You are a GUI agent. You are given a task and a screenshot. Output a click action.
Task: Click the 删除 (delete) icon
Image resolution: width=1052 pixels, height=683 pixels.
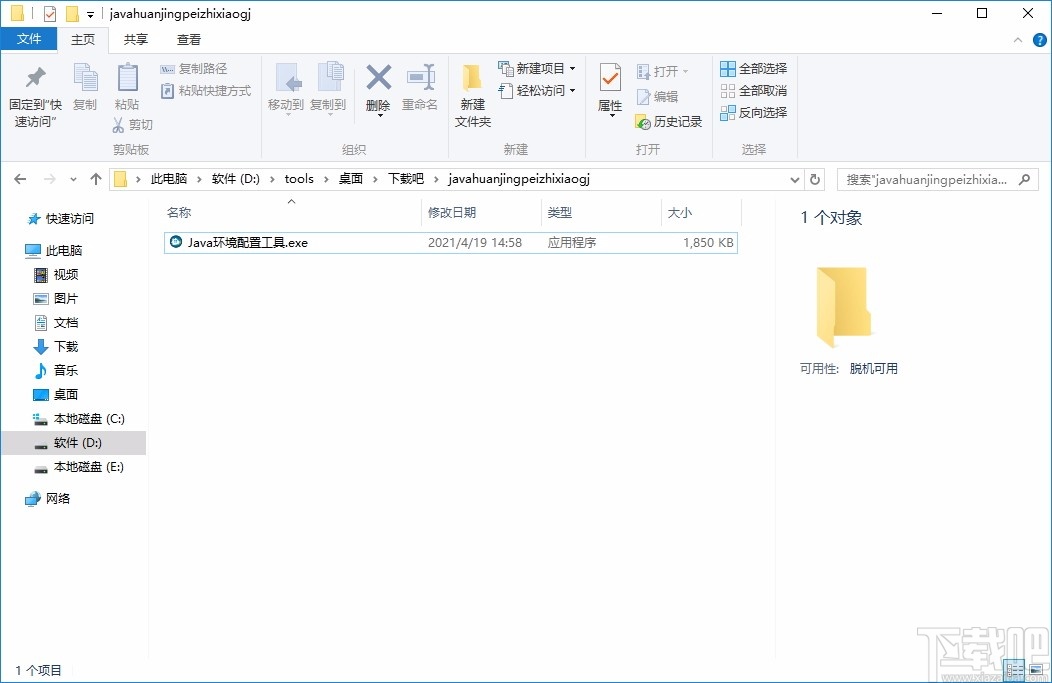[378, 88]
